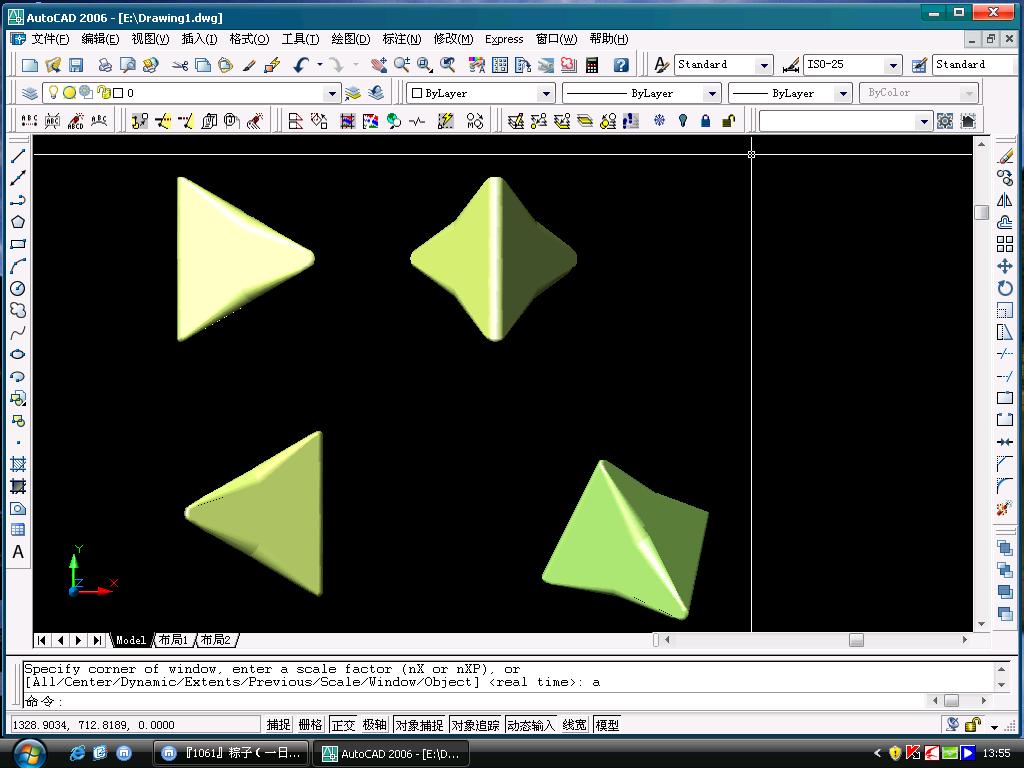Click the Make Object's Layer Current icon
The height and width of the screenshot is (768, 1024).
353,93
